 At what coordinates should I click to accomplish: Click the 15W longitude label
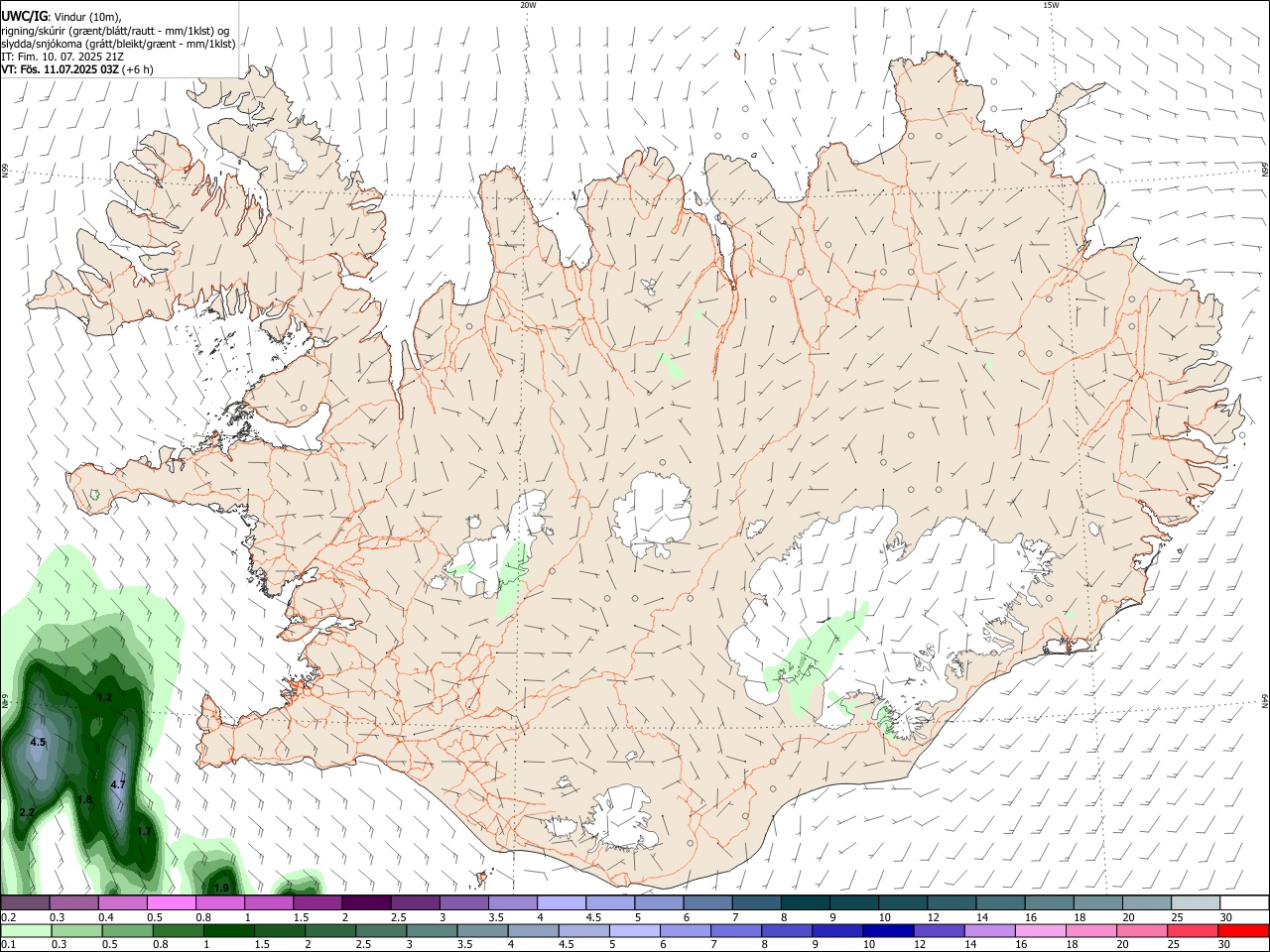pos(1051,5)
